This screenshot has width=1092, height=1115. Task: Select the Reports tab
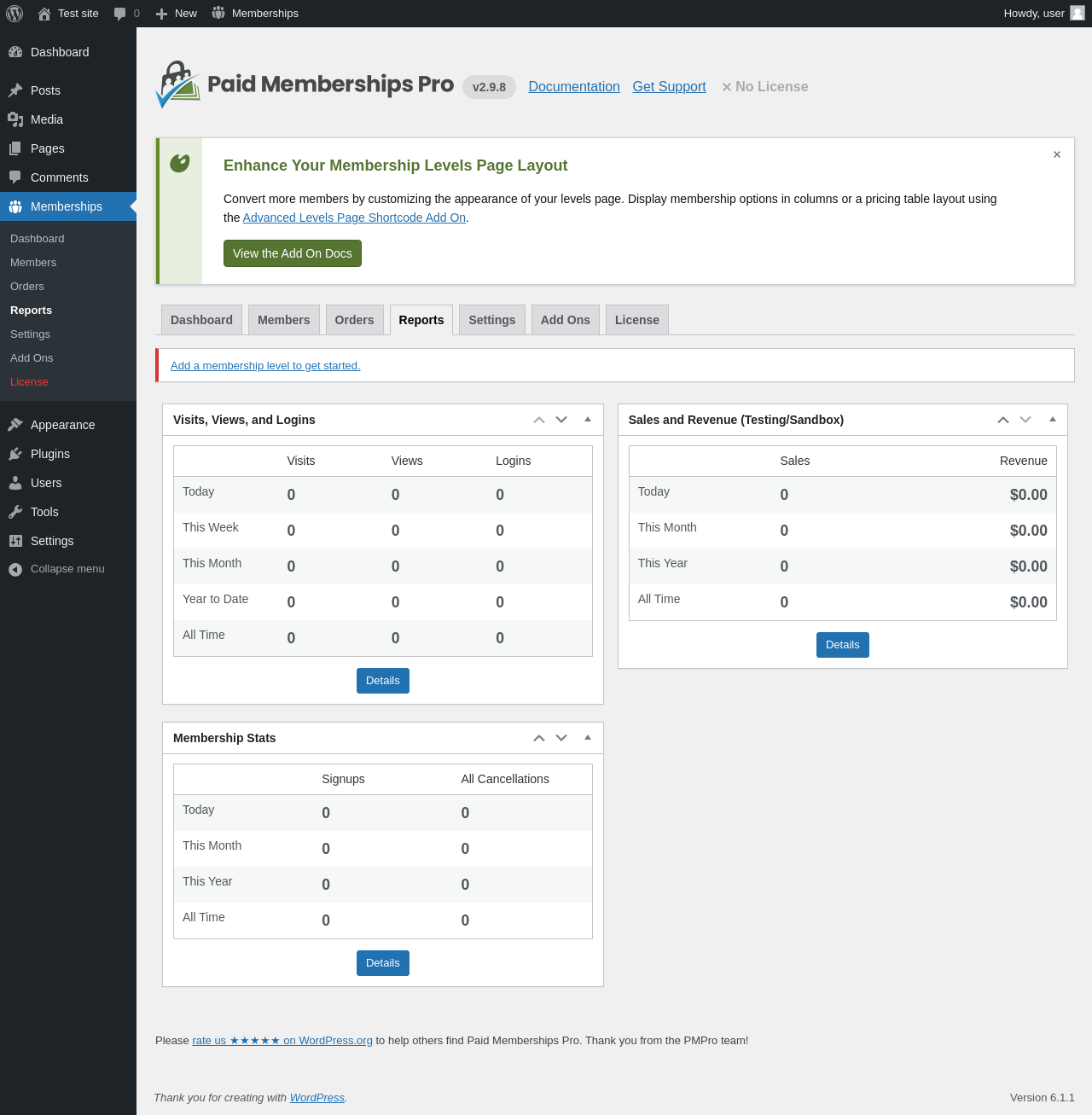(421, 320)
